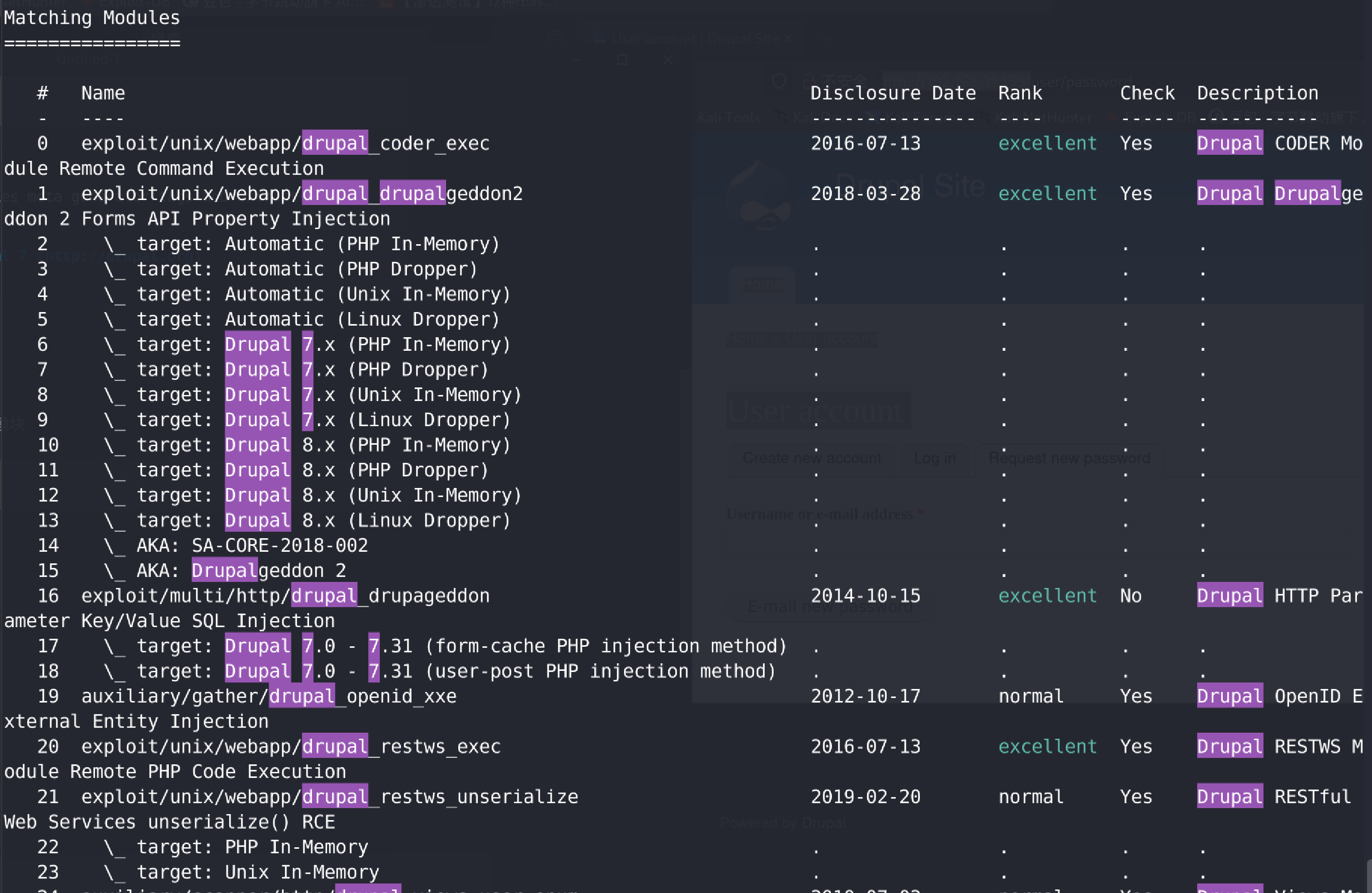Image resolution: width=1372 pixels, height=893 pixels.
Task: Click Check value No for drupageddon
Action: [1130, 596]
